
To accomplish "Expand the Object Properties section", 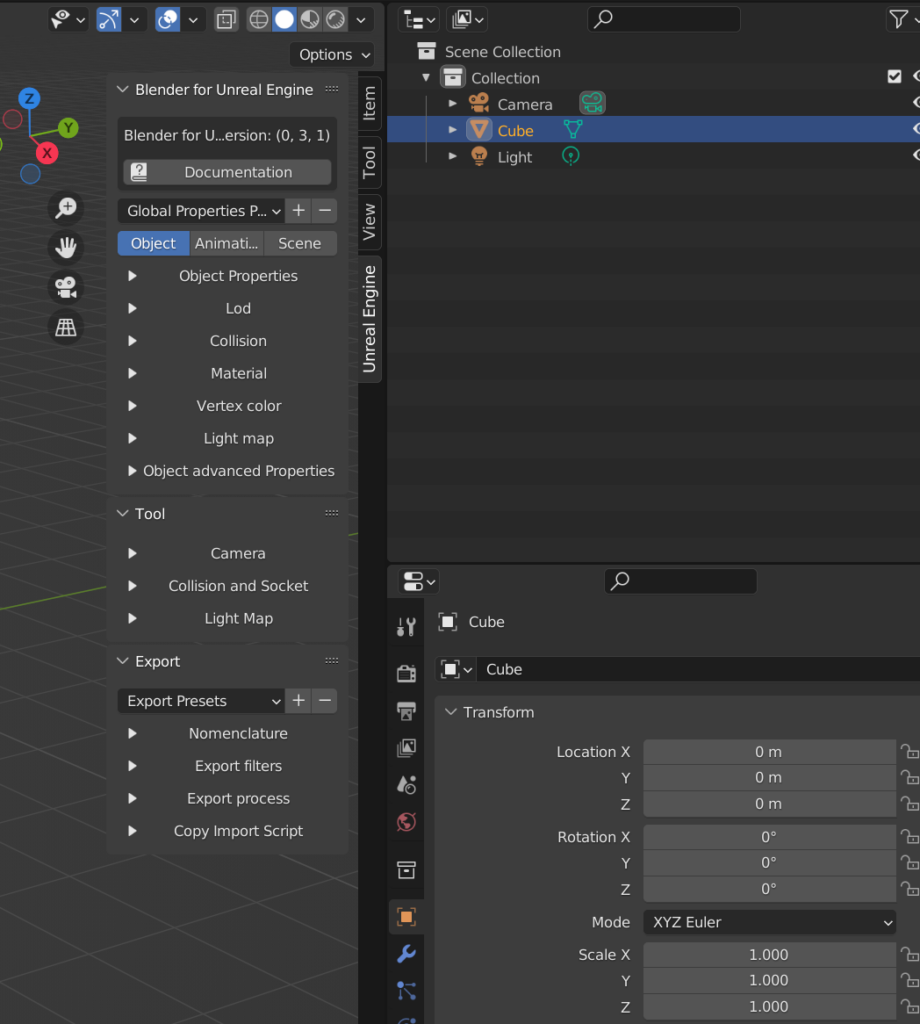I will [133, 276].
